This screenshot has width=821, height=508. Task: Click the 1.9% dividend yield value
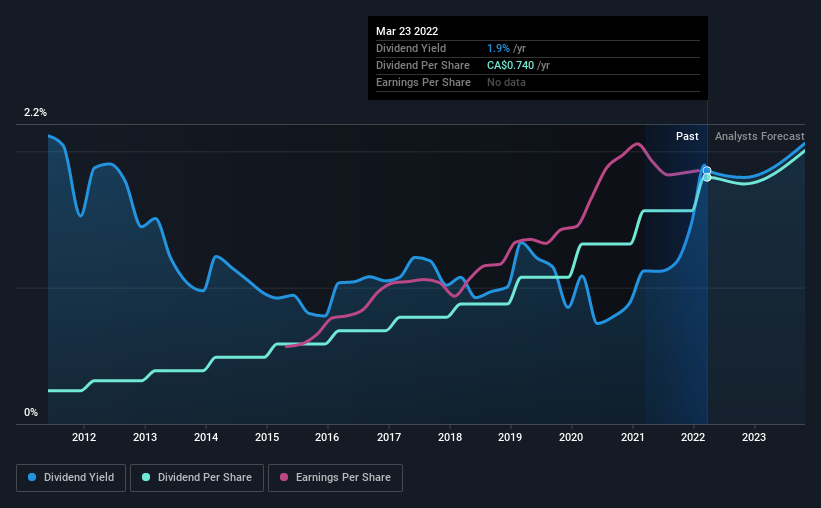pos(498,48)
